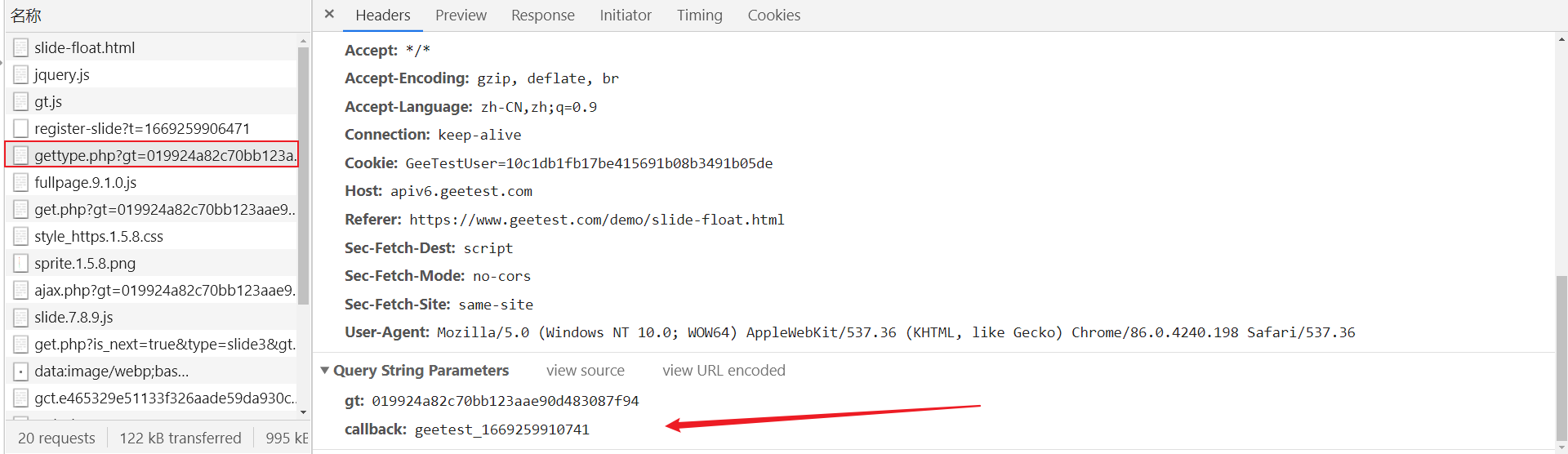This screenshot has width=1568, height=454.
Task: Click the headers pane vertical scrollbar thumb
Action: click(1561, 358)
